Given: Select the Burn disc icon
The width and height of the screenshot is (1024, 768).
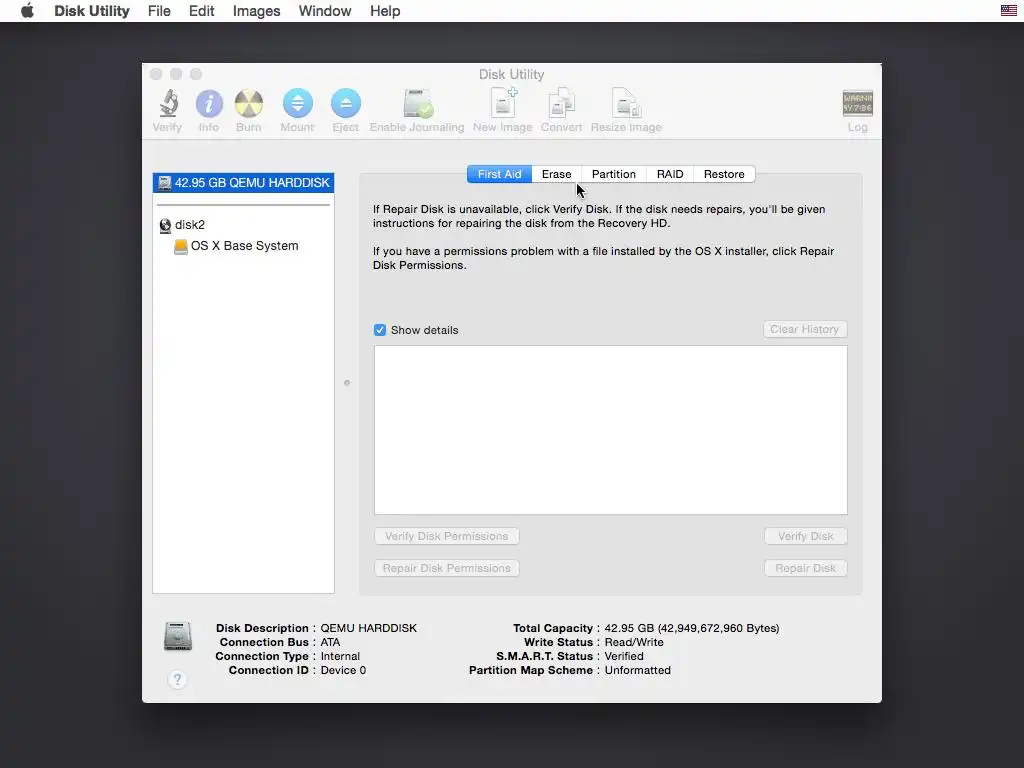Looking at the screenshot, I should tap(249, 104).
